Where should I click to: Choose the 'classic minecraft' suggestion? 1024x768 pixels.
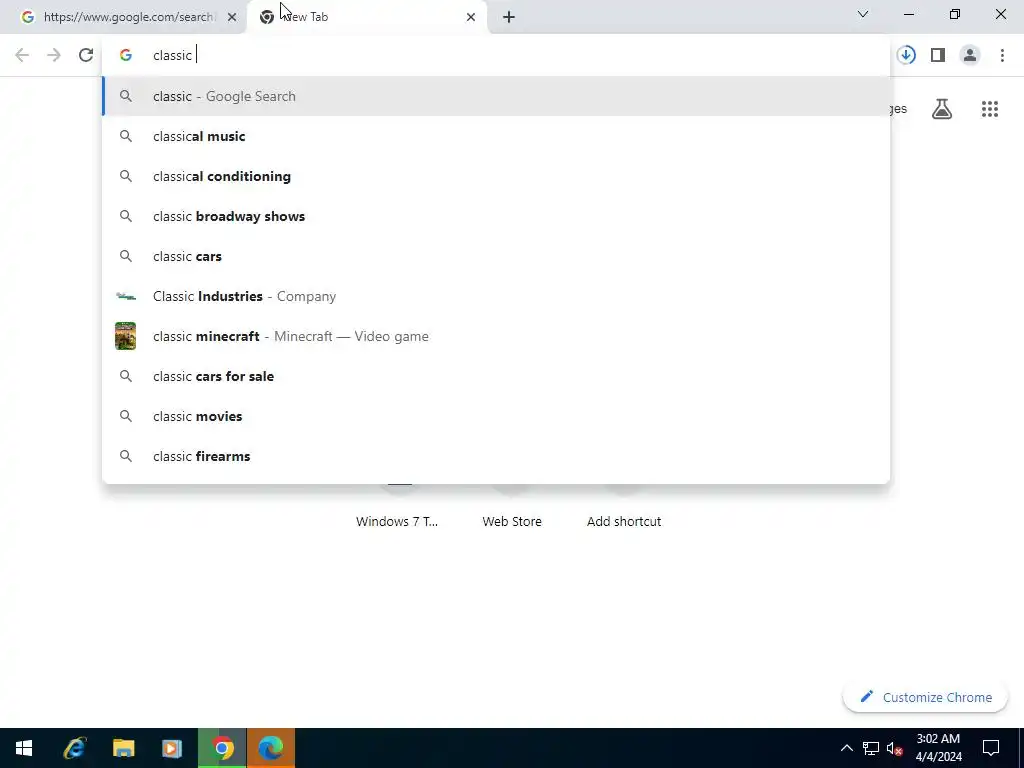pos(496,336)
